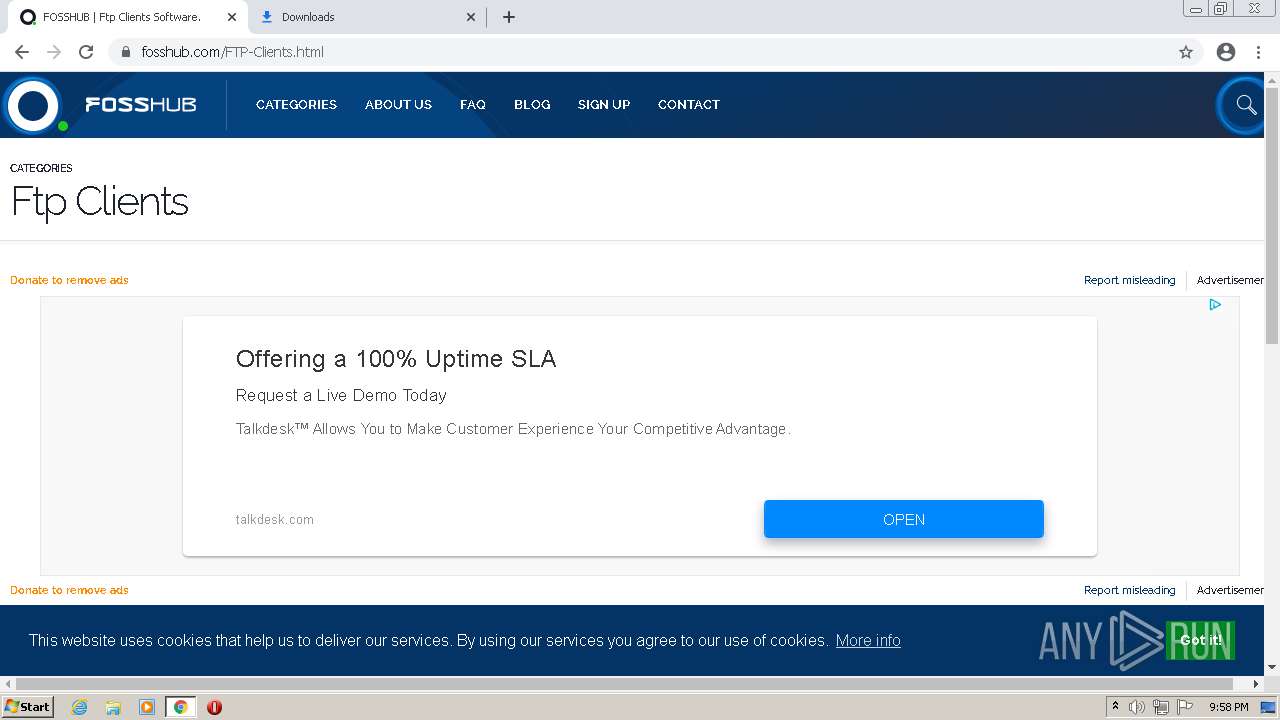Image resolution: width=1280 pixels, height=720 pixels.
Task: Click the browser forward arrow
Action: coord(54,52)
